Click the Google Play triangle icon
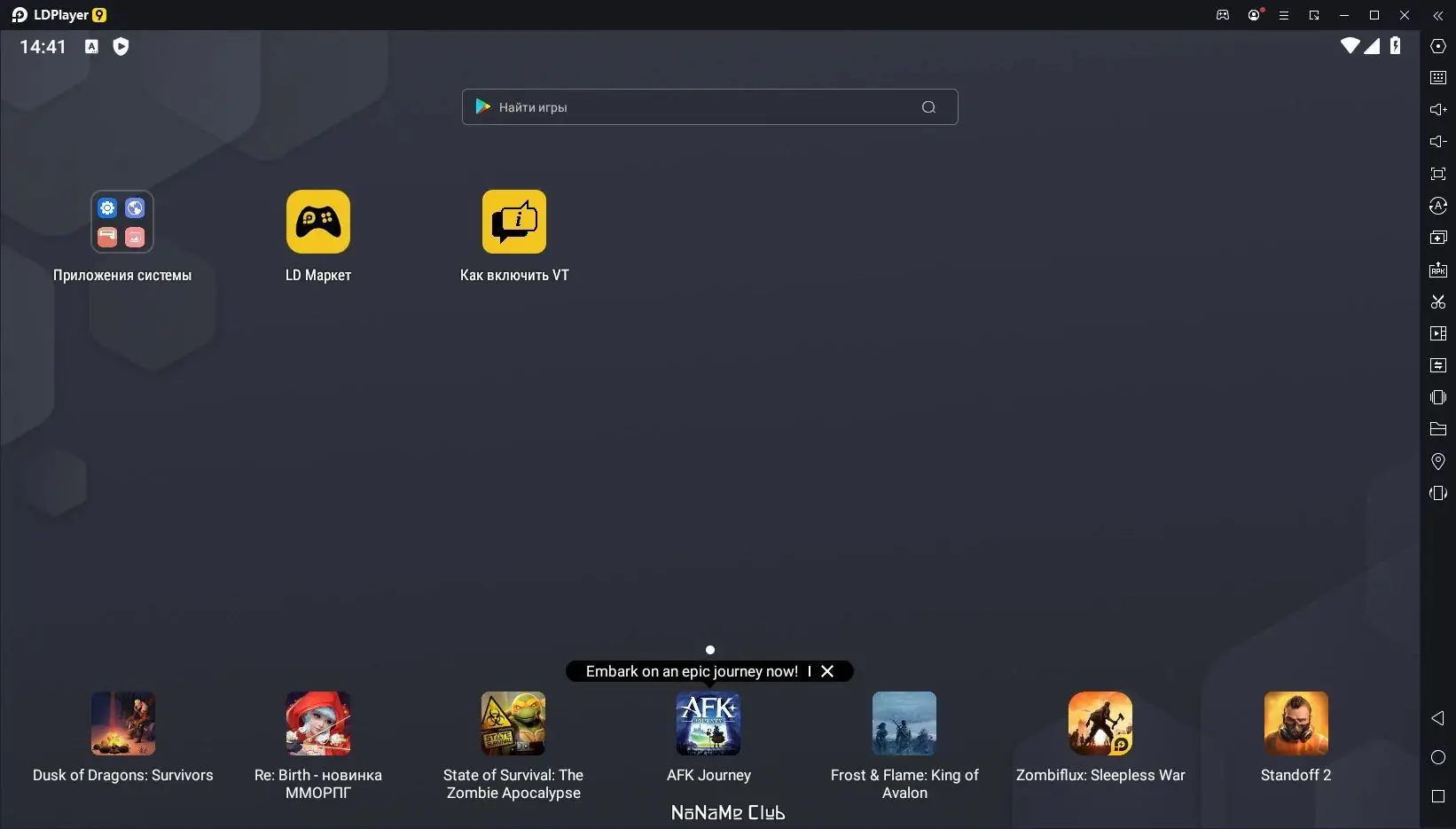The width and height of the screenshot is (1456, 829). click(482, 106)
